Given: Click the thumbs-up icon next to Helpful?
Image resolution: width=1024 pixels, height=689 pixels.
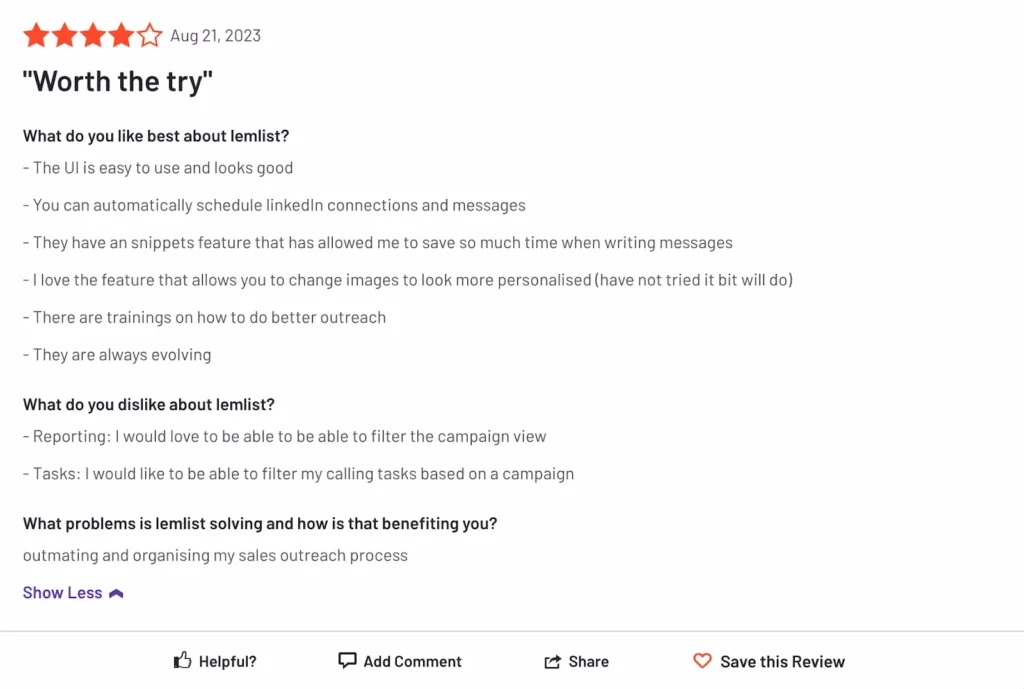Looking at the screenshot, I should [x=182, y=660].
